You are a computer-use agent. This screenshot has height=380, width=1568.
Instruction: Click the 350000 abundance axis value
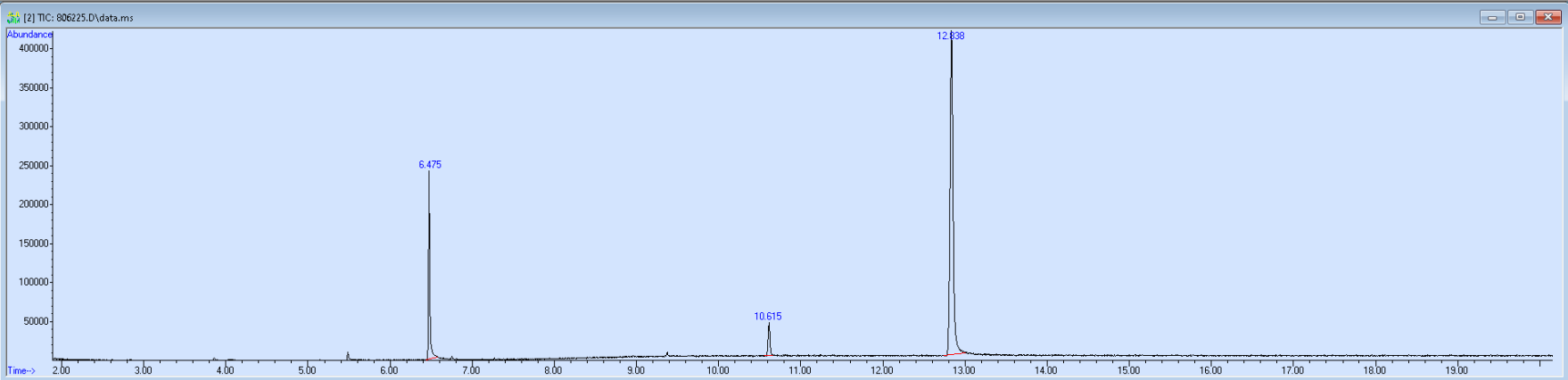pos(34,87)
